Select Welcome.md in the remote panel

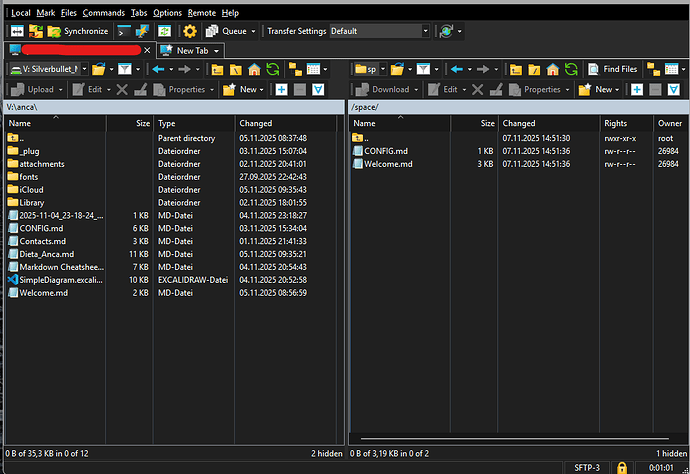pos(388,164)
